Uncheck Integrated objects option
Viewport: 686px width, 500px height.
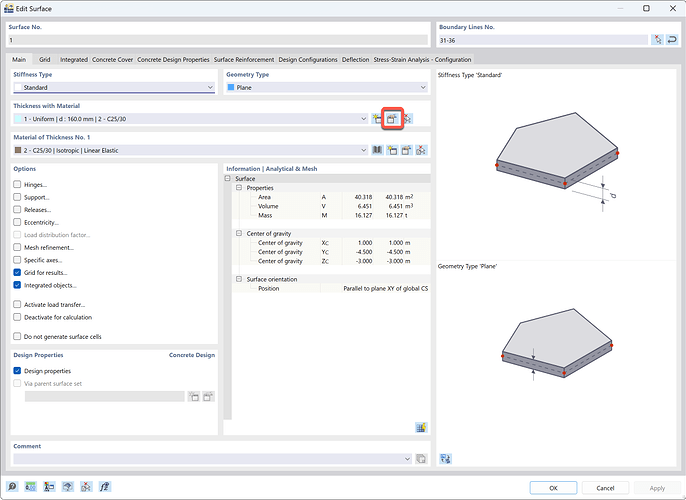coord(17,285)
